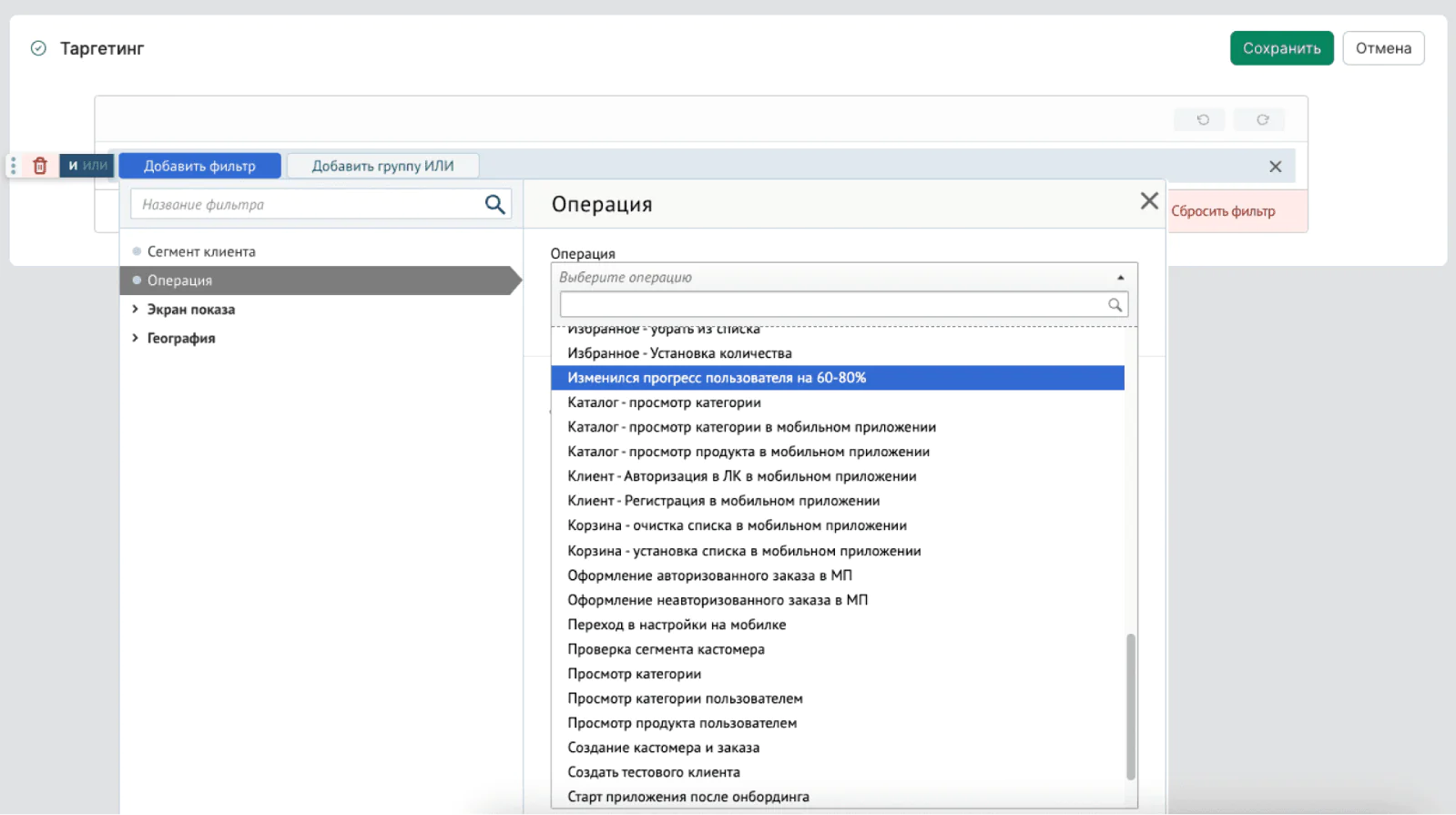
Task: Select Операция filter in the list
Action: click(321, 280)
